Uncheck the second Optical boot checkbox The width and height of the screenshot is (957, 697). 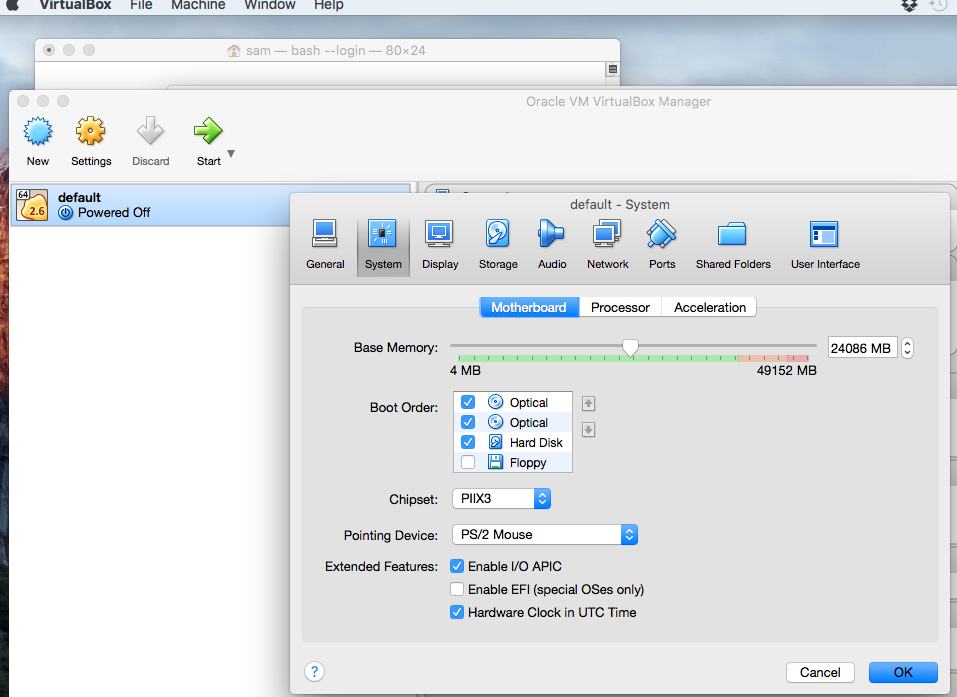coord(468,422)
